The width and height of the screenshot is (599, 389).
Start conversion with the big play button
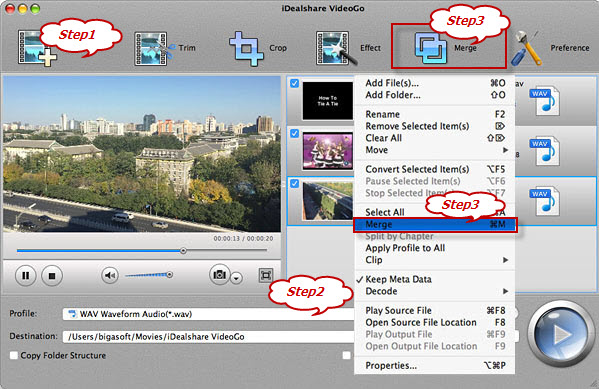coord(560,334)
